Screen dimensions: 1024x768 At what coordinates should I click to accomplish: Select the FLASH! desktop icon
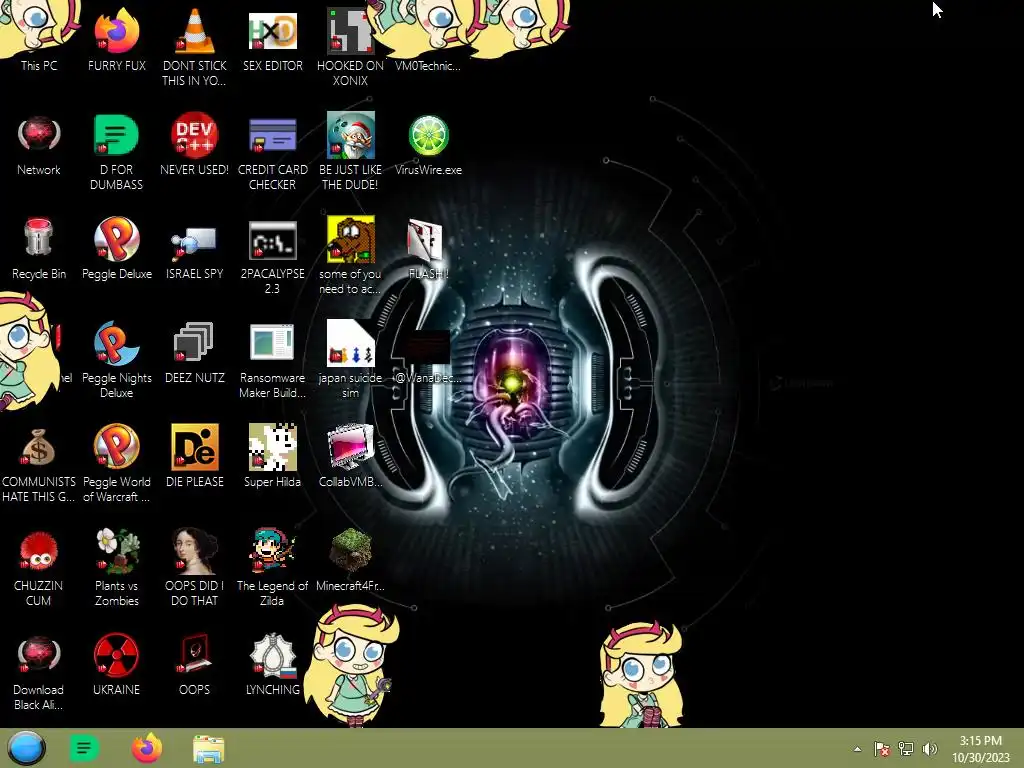(426, 240)
